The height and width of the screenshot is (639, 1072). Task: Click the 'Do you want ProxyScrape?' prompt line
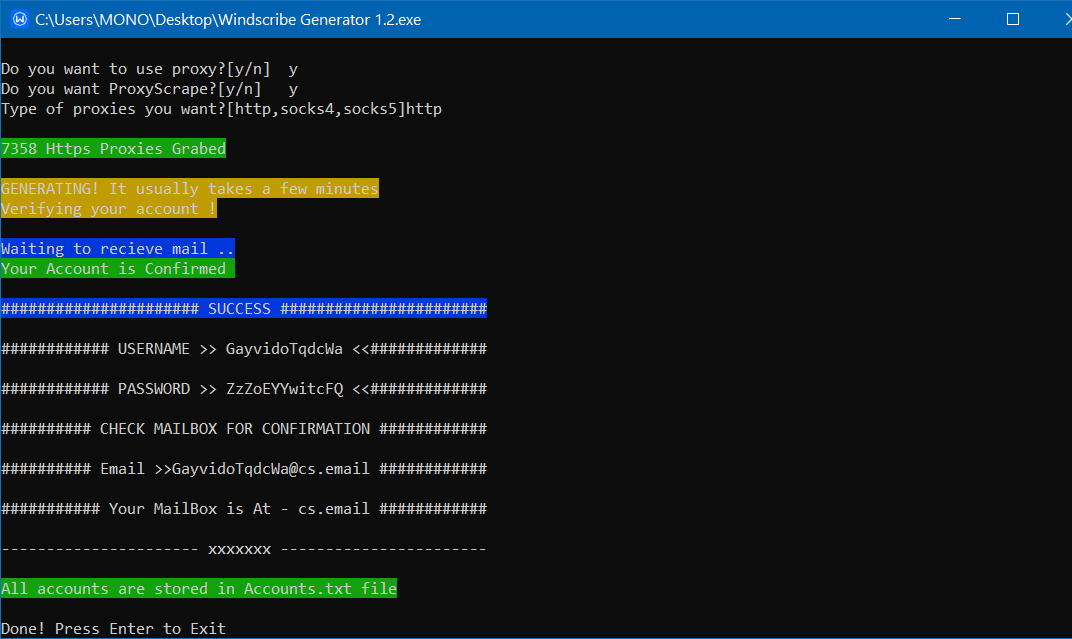click(149, 89)
